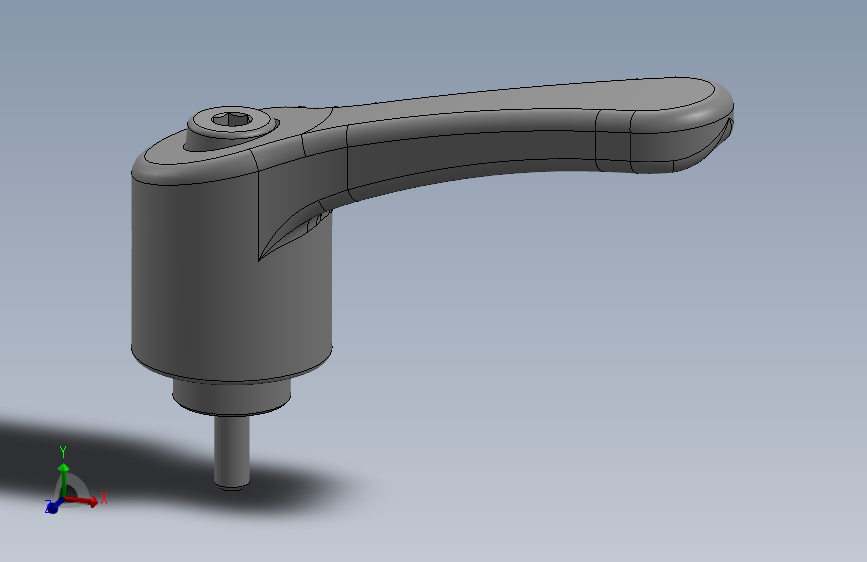Screen dimensions: 867x562
Task: Click the red X axis arrow of the triad
Action: (83, 501)
